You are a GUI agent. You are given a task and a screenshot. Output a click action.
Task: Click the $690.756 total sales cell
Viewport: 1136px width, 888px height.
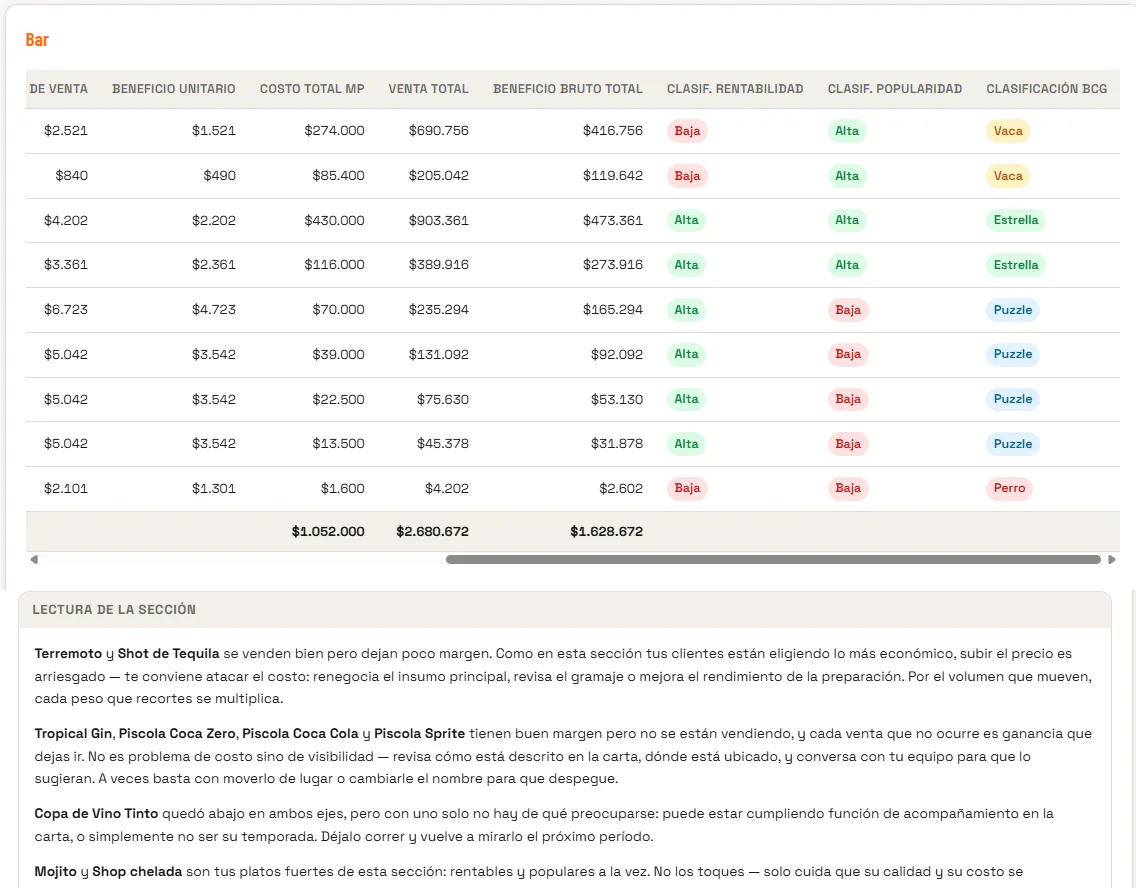[438, 131]
